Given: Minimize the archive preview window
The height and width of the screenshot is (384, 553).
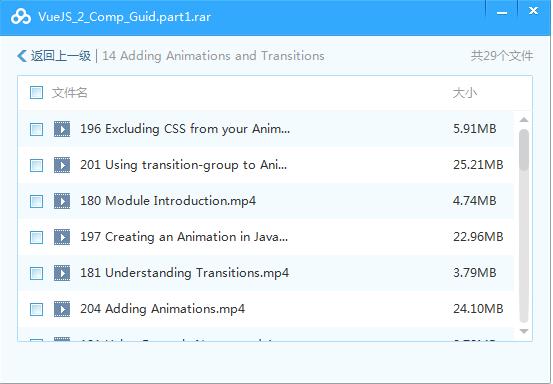Looking at the screenshot, I should tap(502, 12).
